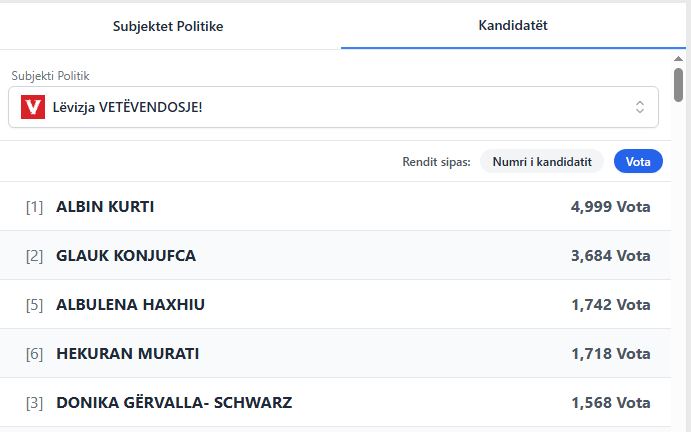Click ALBULENA HAXHIU name

(130, 305)
